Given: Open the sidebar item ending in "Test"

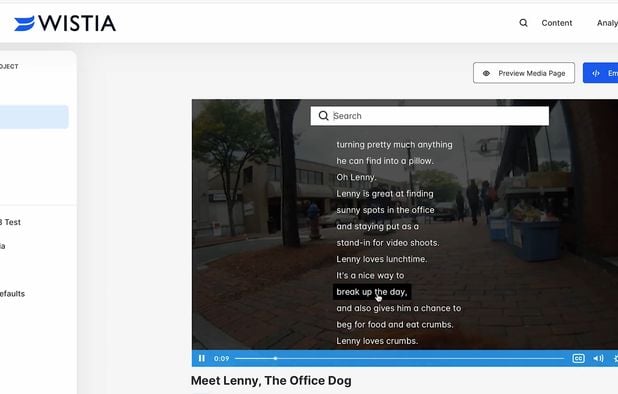Looking at the screenshot, I should point(10,222).
